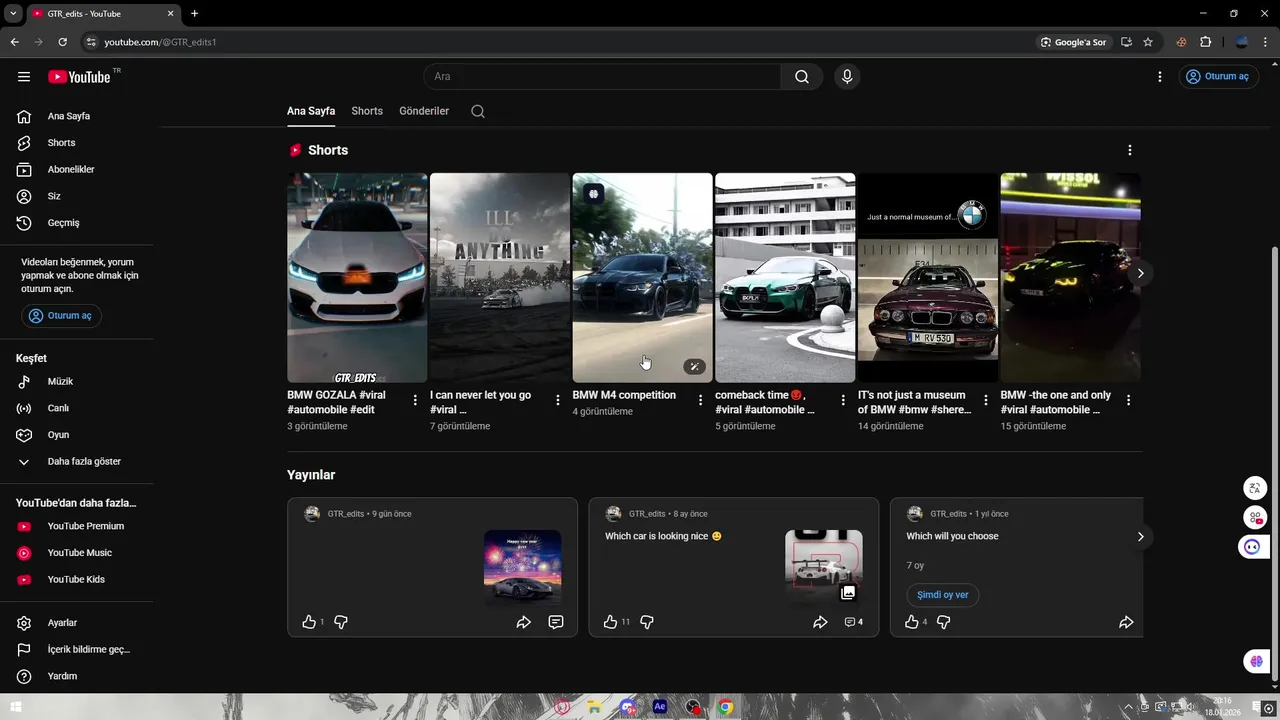Open the header settings three-dot menu
This screenshot has height=720, width=1280.
pos(1160,77)
